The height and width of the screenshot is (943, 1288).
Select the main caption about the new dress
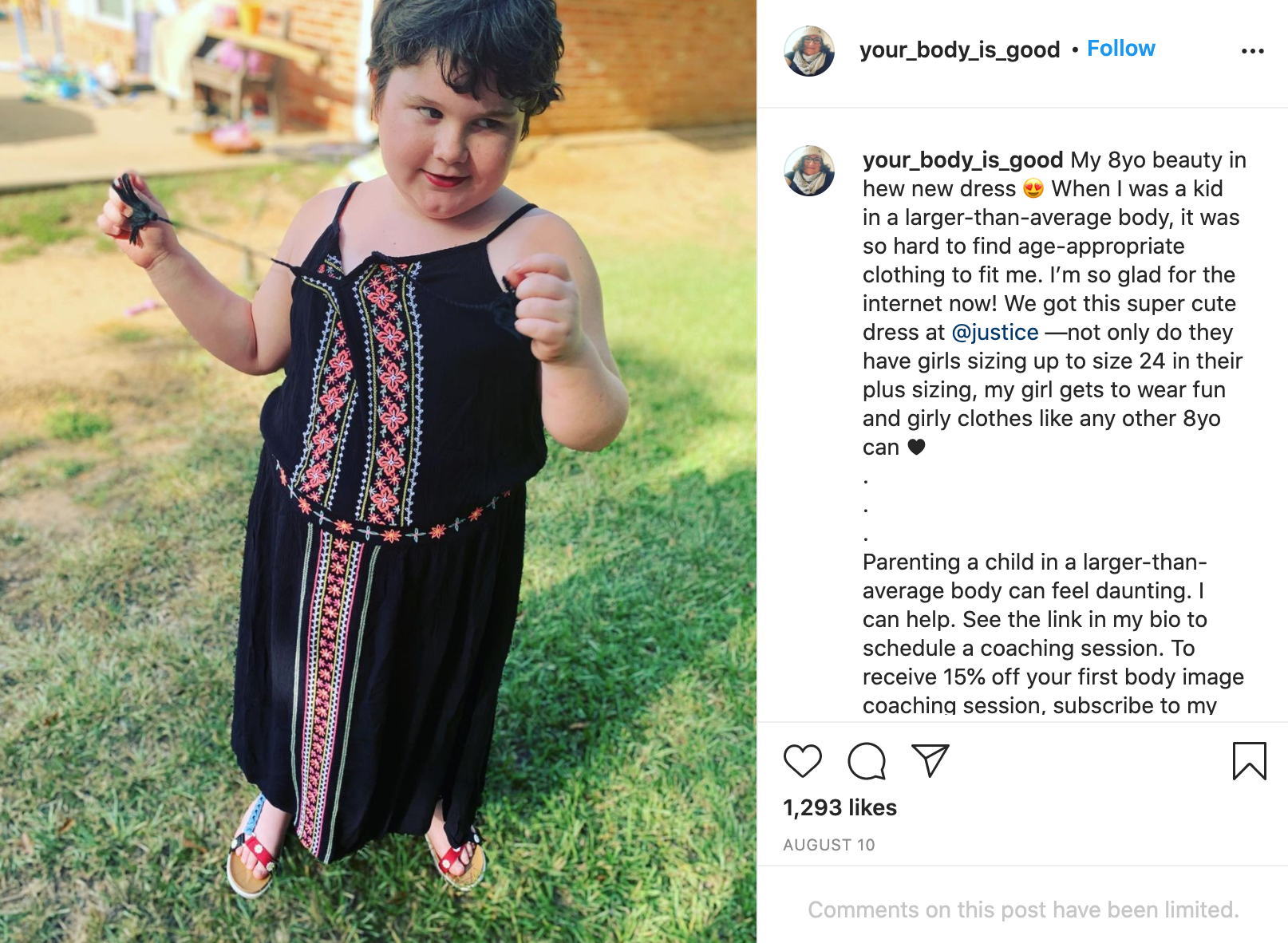point(1054,303)
